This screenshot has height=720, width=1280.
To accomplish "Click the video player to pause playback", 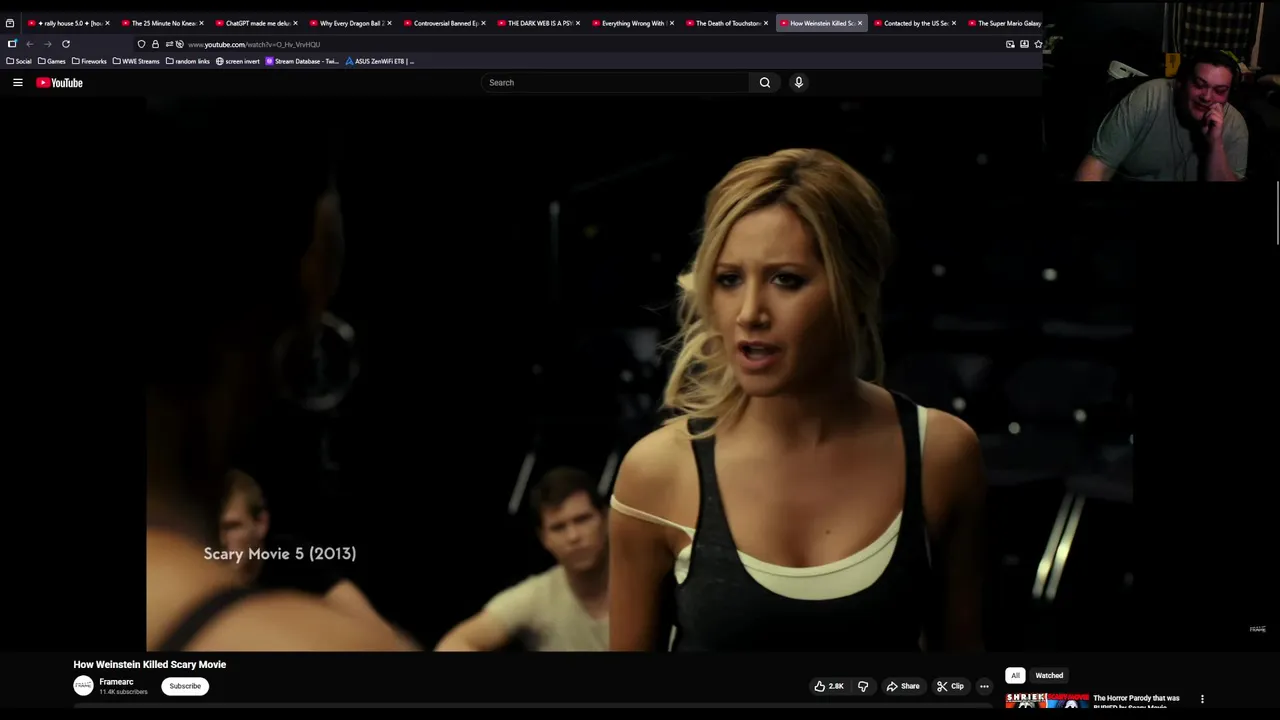I will pos(639,375).
